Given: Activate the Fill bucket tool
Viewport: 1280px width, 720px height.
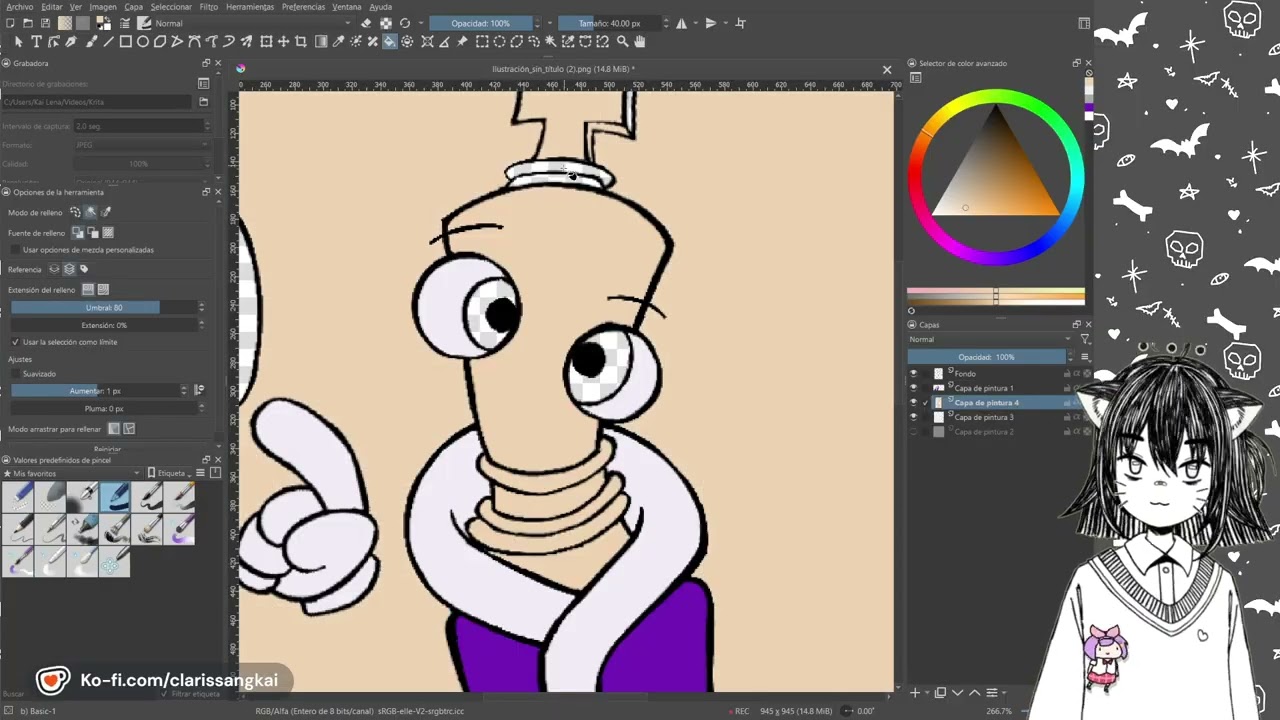Looking at the screenshot, I should coord(390,42).
